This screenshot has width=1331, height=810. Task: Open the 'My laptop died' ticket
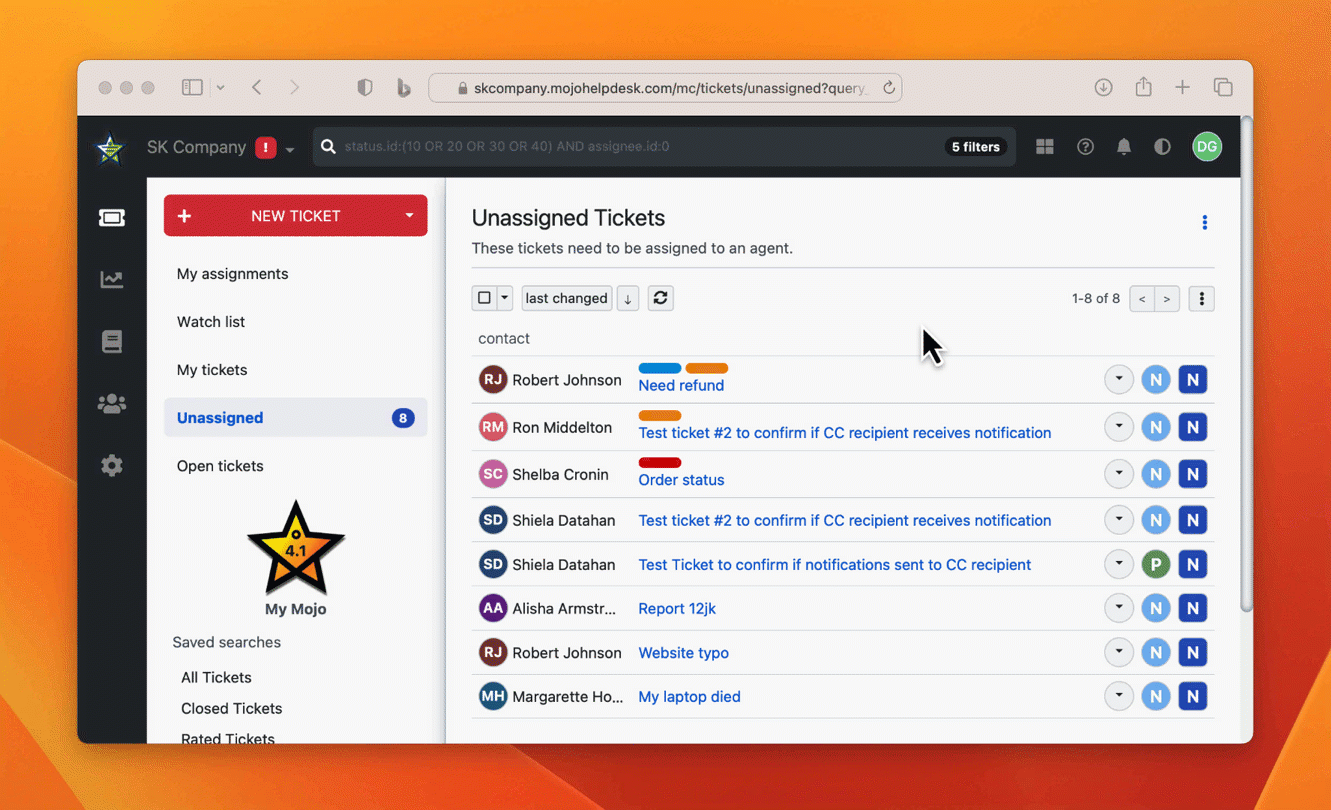pos(690,697)
